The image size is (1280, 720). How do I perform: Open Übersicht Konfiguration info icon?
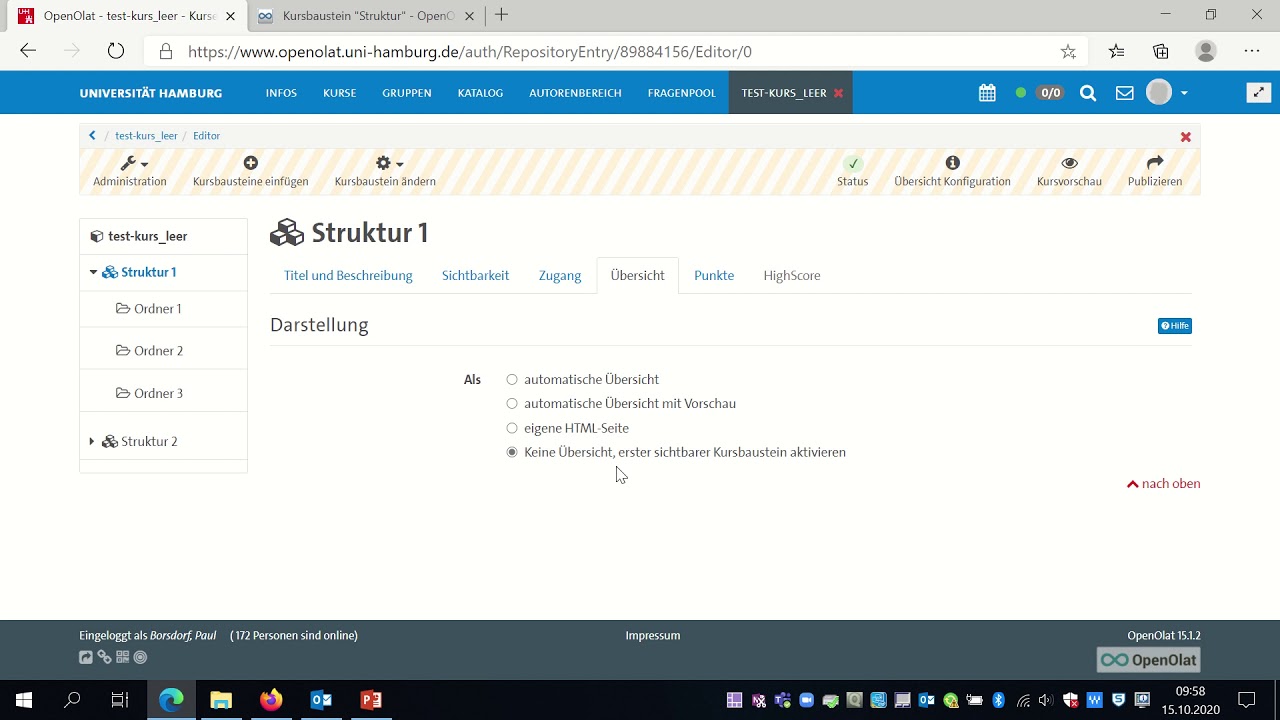tap(952, 163)
